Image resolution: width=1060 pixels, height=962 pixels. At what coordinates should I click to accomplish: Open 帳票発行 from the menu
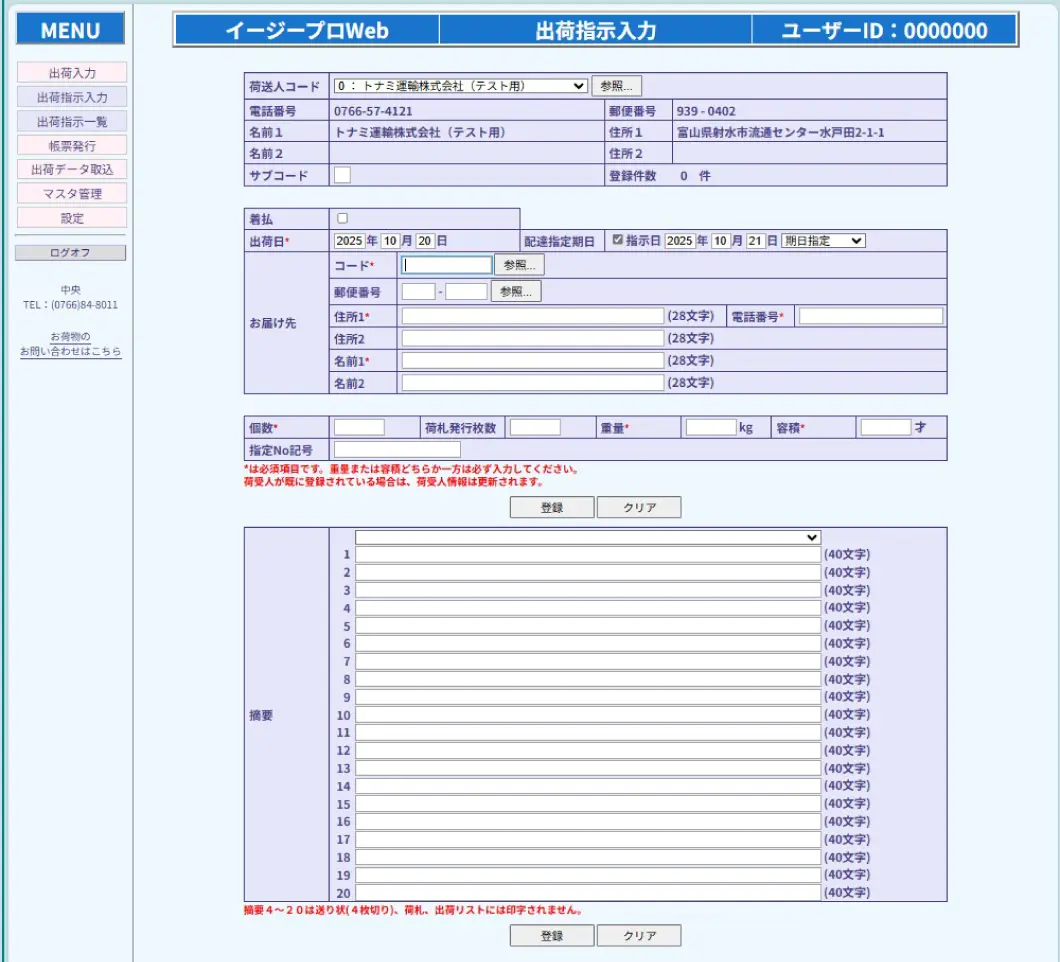[71, 145]
